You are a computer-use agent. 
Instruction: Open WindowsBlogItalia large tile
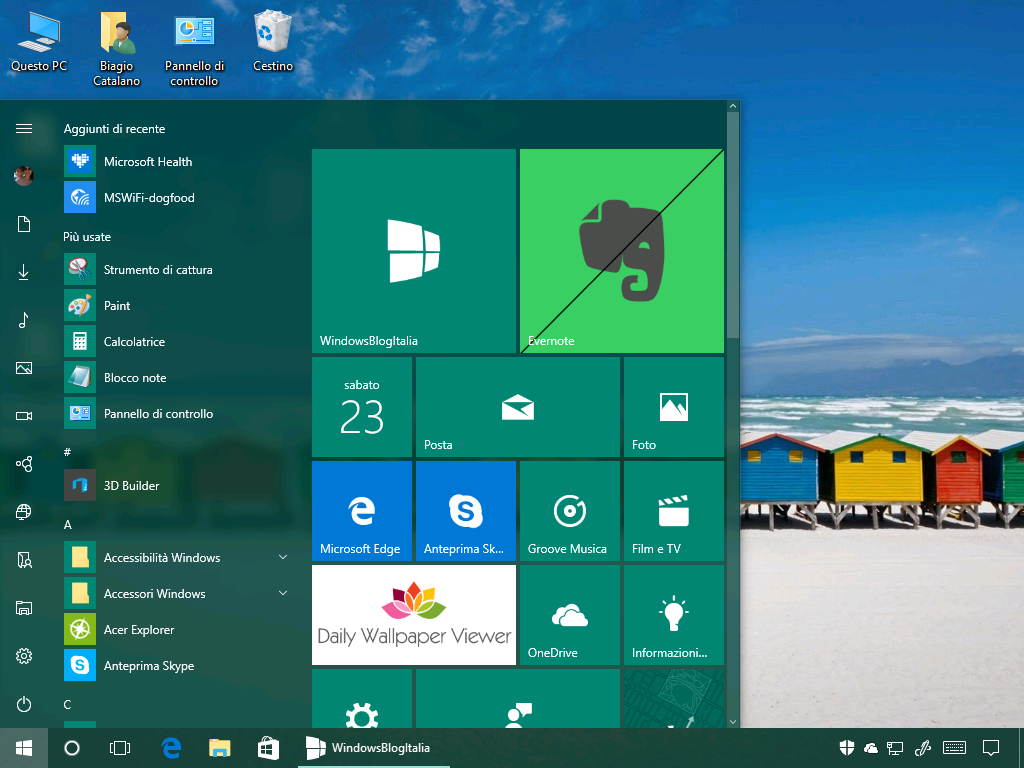pos(414,251)
